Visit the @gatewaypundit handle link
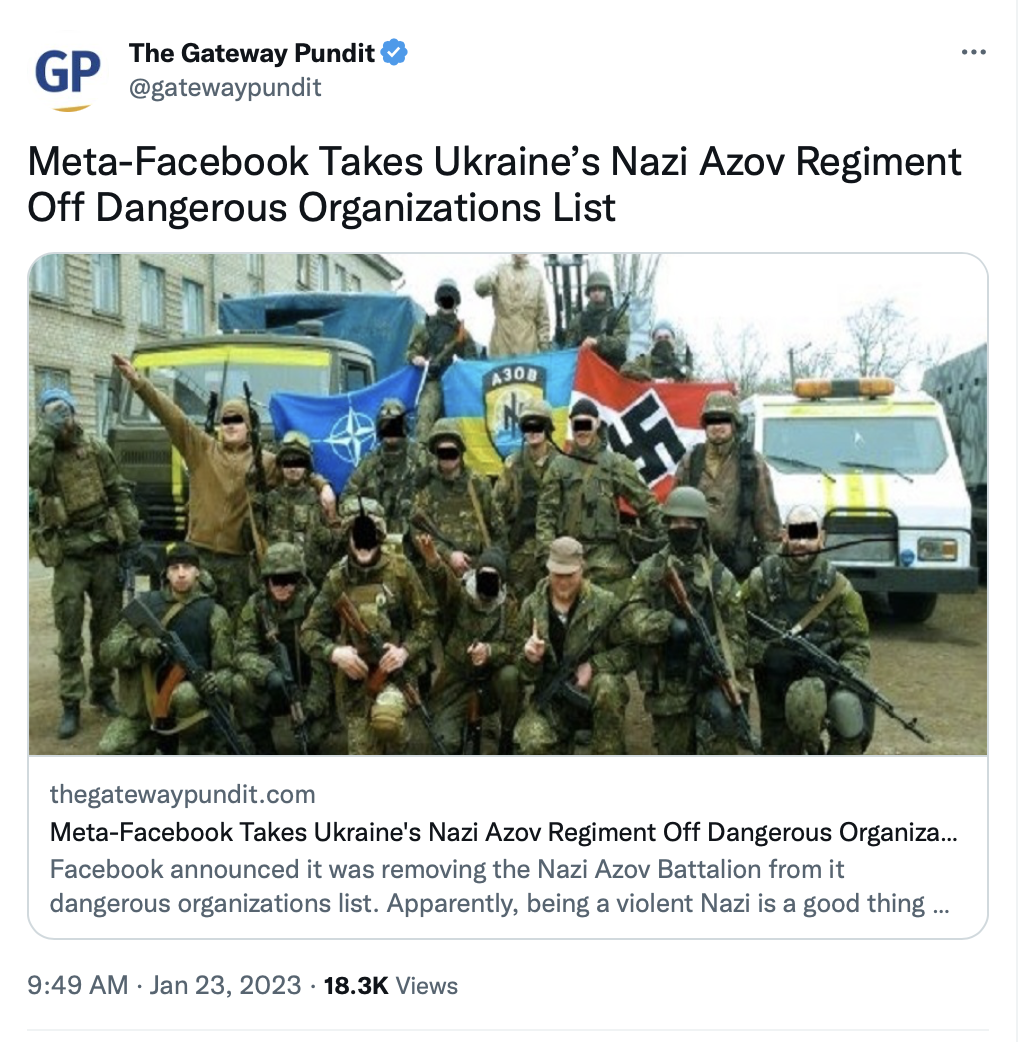Screen dimensions: 1036x1042 click(x=225, y=88)
